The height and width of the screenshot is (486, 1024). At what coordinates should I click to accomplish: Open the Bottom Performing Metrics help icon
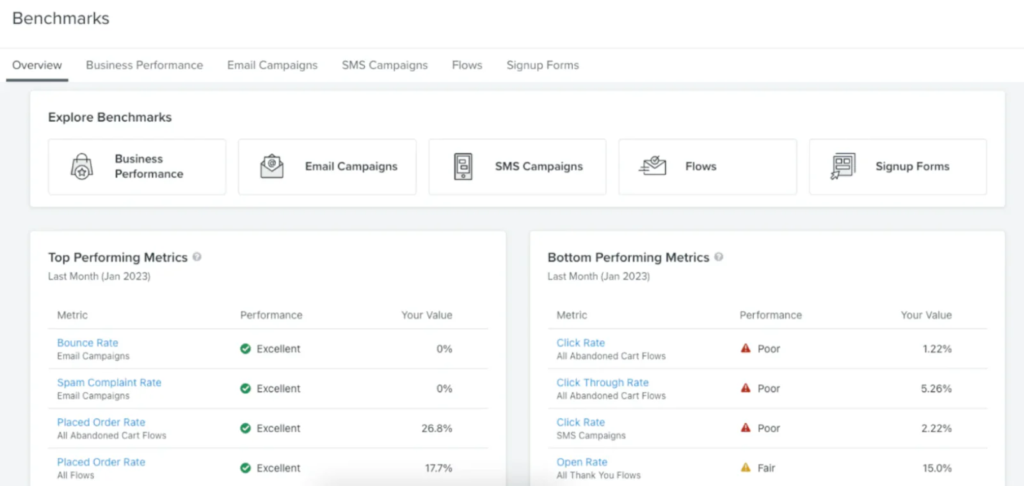(718, 257)
